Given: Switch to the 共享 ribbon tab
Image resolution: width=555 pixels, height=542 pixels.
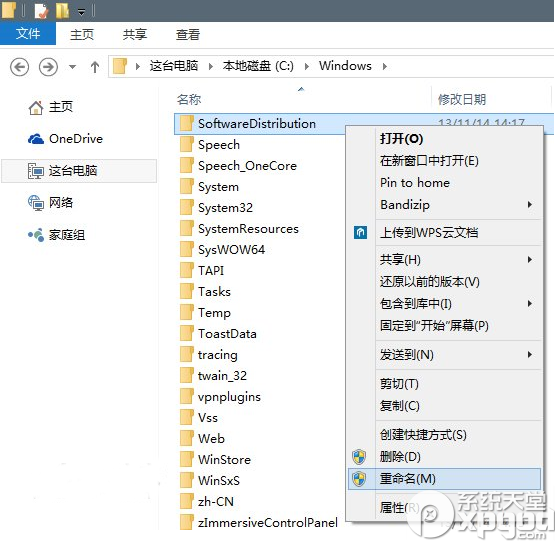Looking at the screenshot, I should 135,34.
